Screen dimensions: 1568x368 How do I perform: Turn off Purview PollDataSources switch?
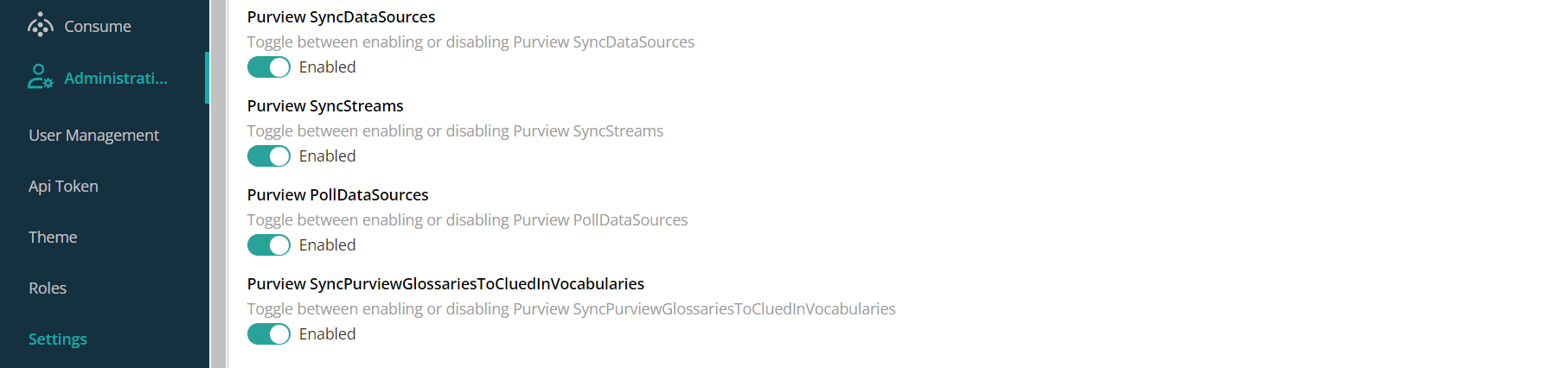269,245
